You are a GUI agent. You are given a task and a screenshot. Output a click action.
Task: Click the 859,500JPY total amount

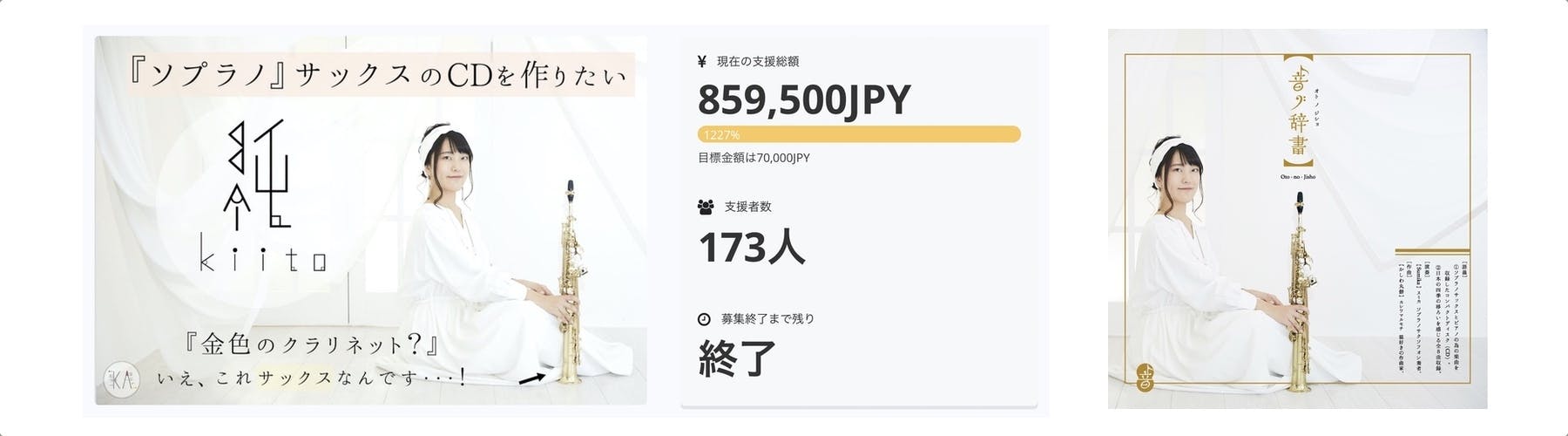(x=803, y=100)
